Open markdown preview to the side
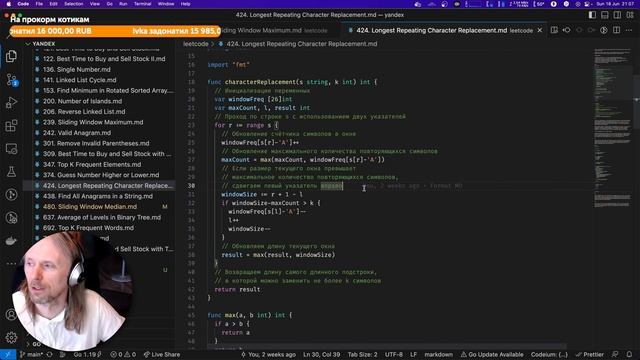This screenshot has height=360, width=640. coord(554,30)
